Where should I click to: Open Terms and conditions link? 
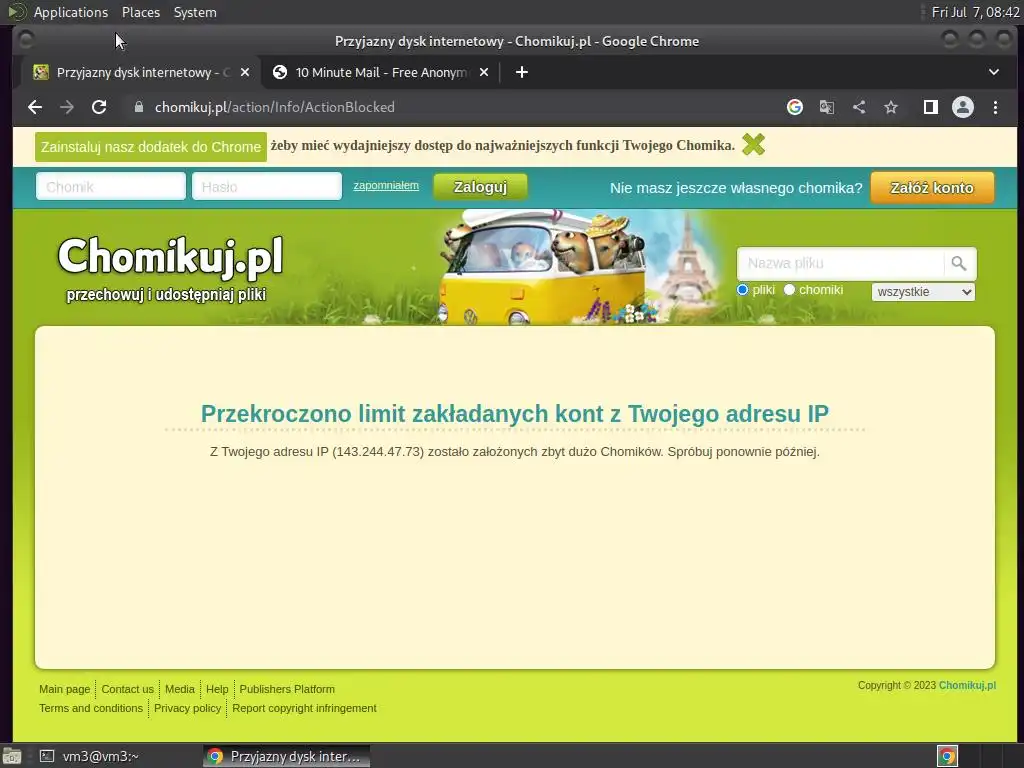(91, 708)
